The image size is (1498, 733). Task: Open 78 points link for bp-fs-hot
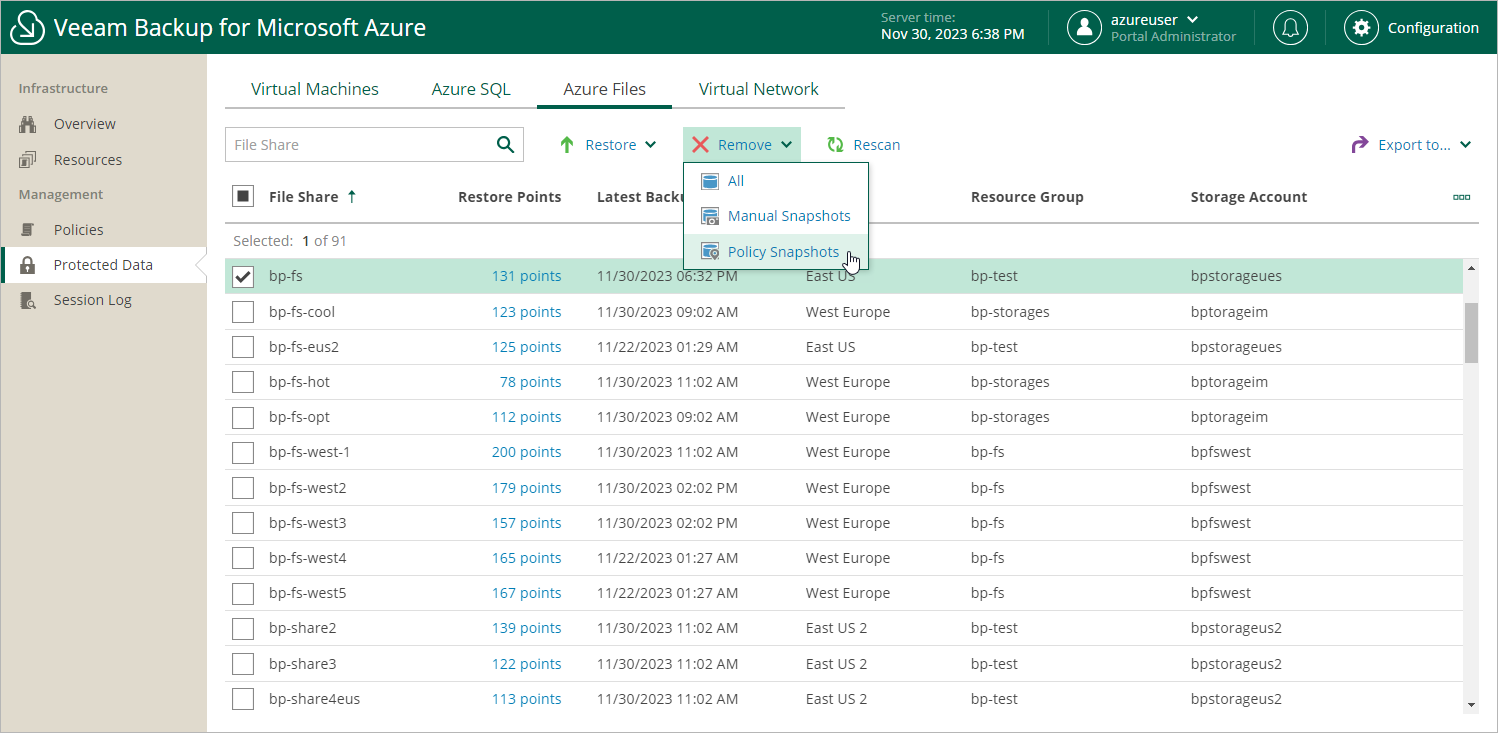click(530, 382)
